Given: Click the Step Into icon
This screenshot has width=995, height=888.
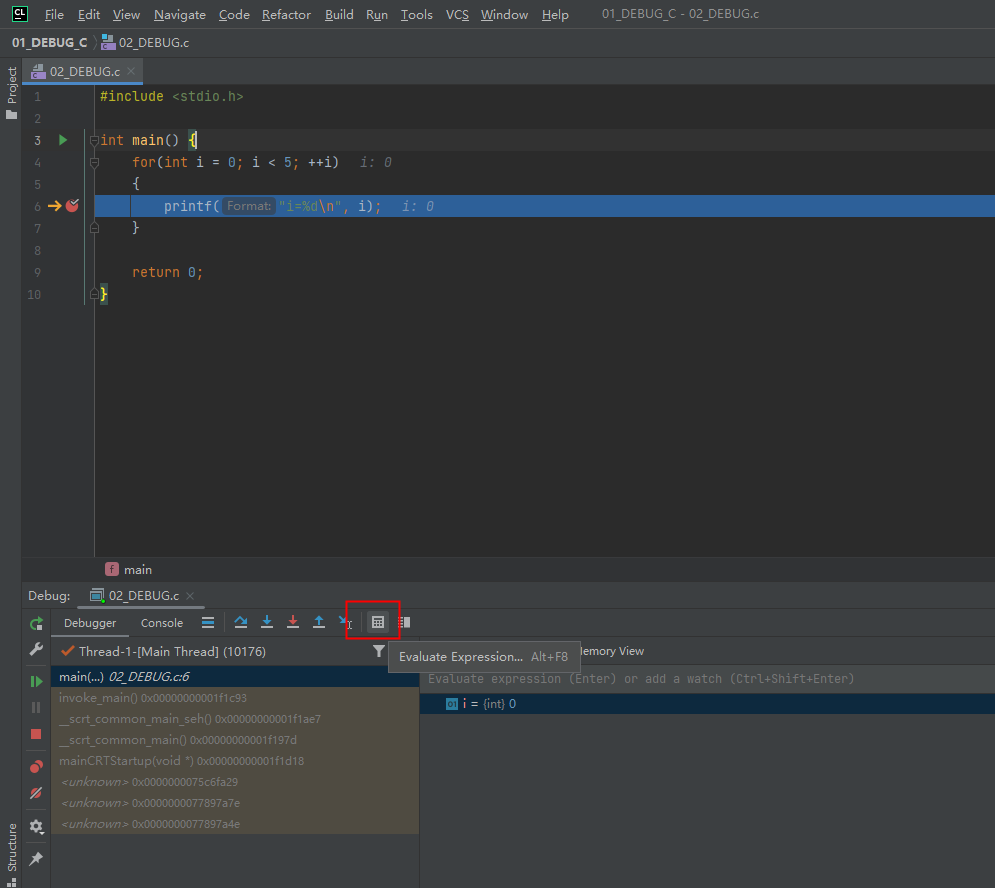Looking at the screenshot, I should (267, 622).
